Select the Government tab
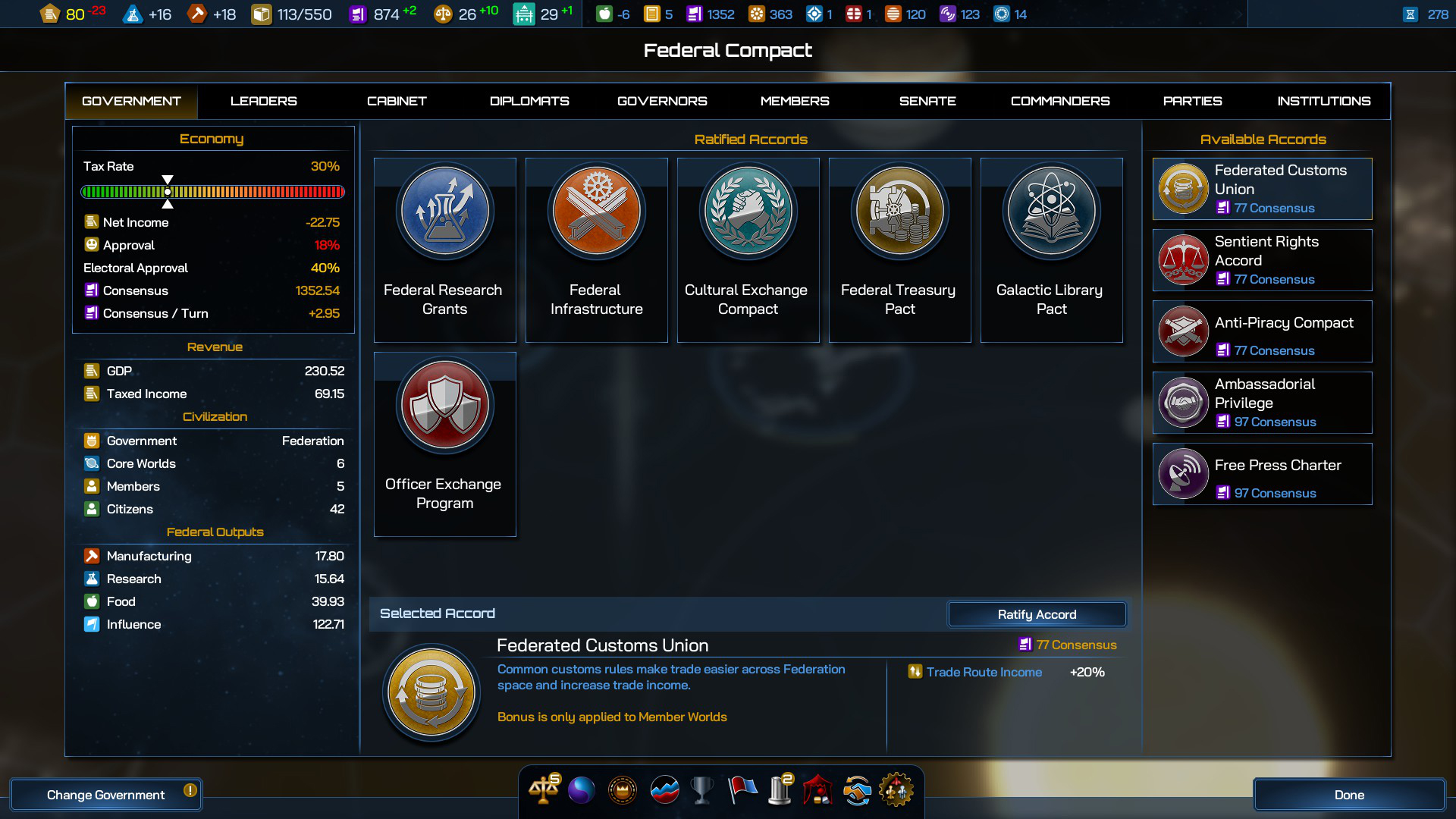This screenshot has height=819, width=1456. click(x=131, y=101)
